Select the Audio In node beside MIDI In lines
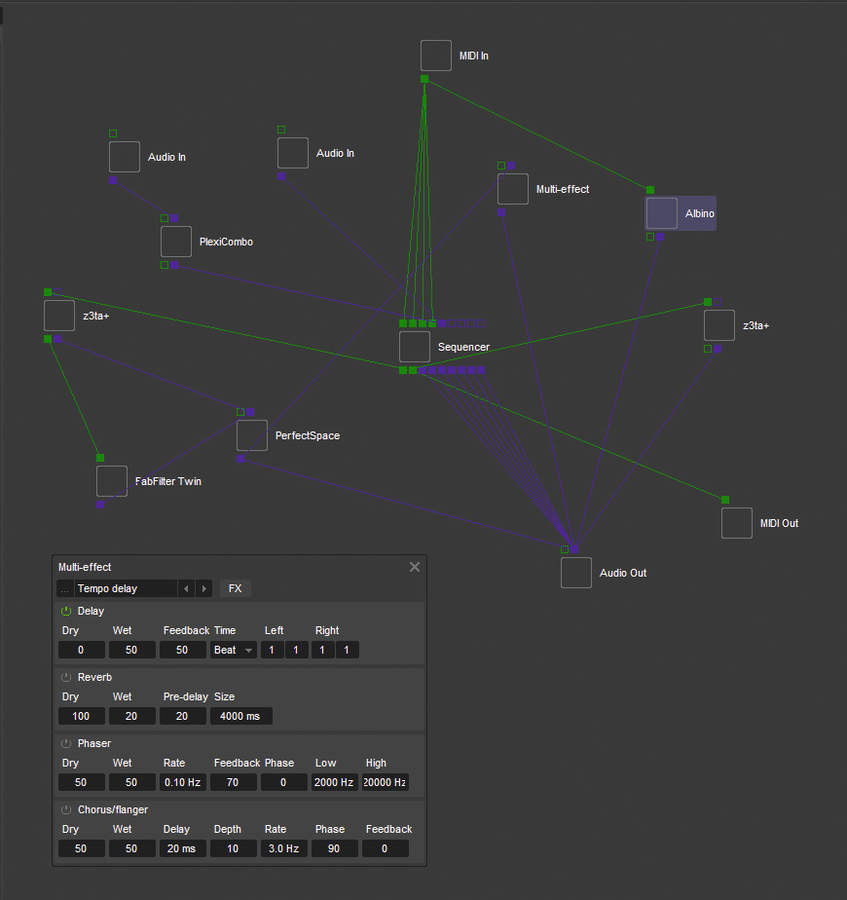The height and width of the screenshot is (900, 847). click(293, 153)
